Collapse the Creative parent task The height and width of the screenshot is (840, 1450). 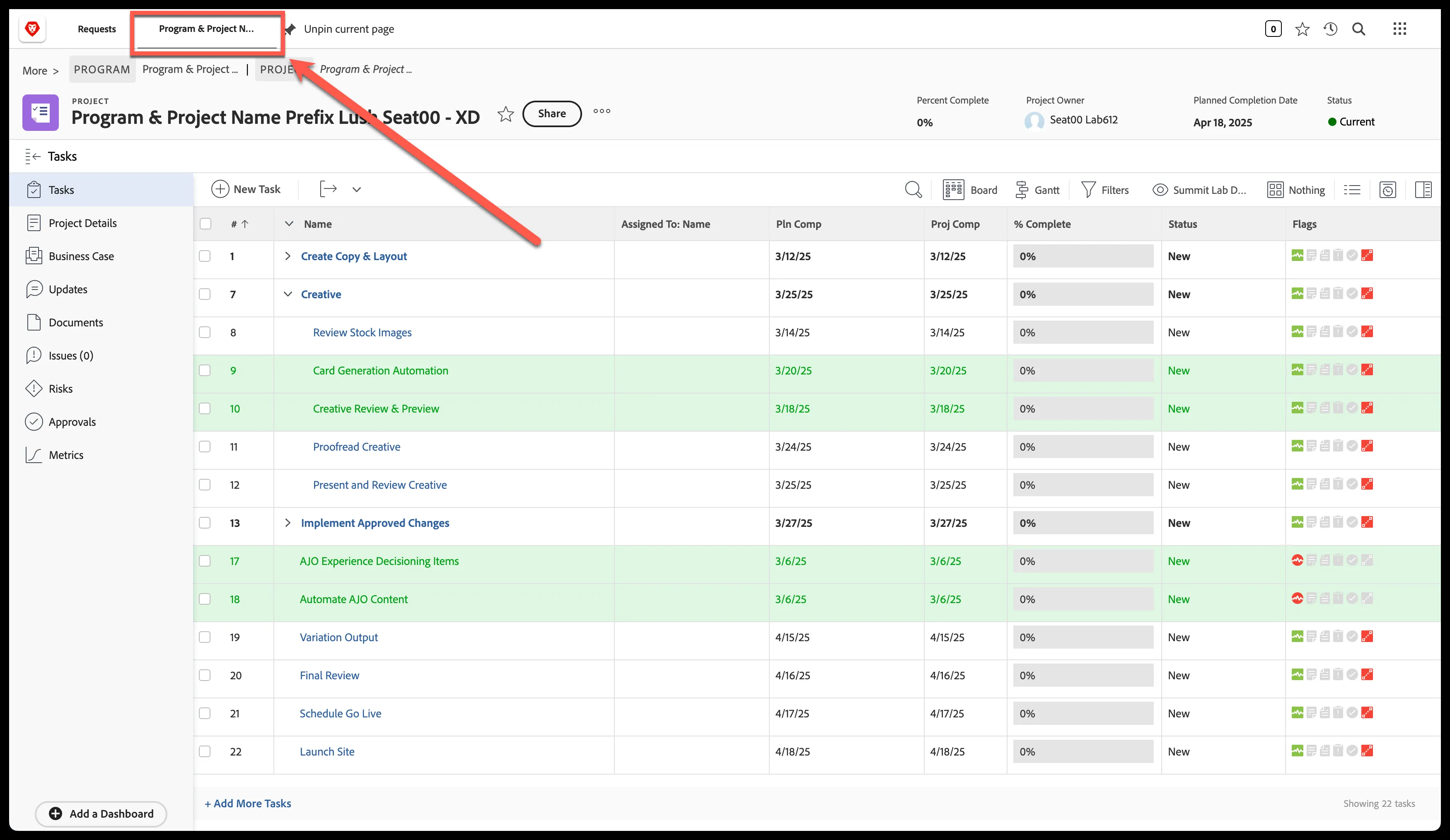[288, 294]
